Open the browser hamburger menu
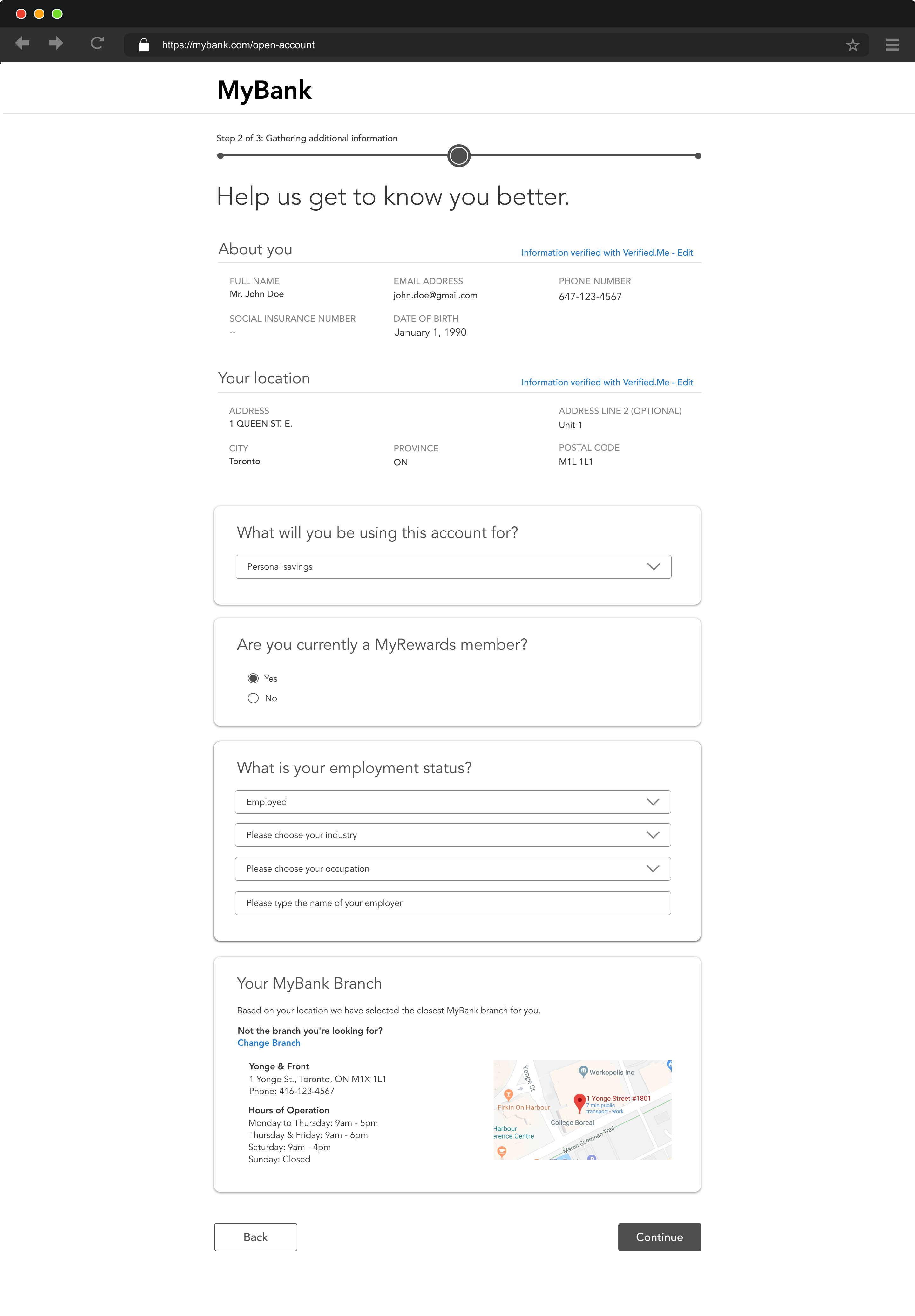This screenshot has height=1316, width=915. coord(892,45)
